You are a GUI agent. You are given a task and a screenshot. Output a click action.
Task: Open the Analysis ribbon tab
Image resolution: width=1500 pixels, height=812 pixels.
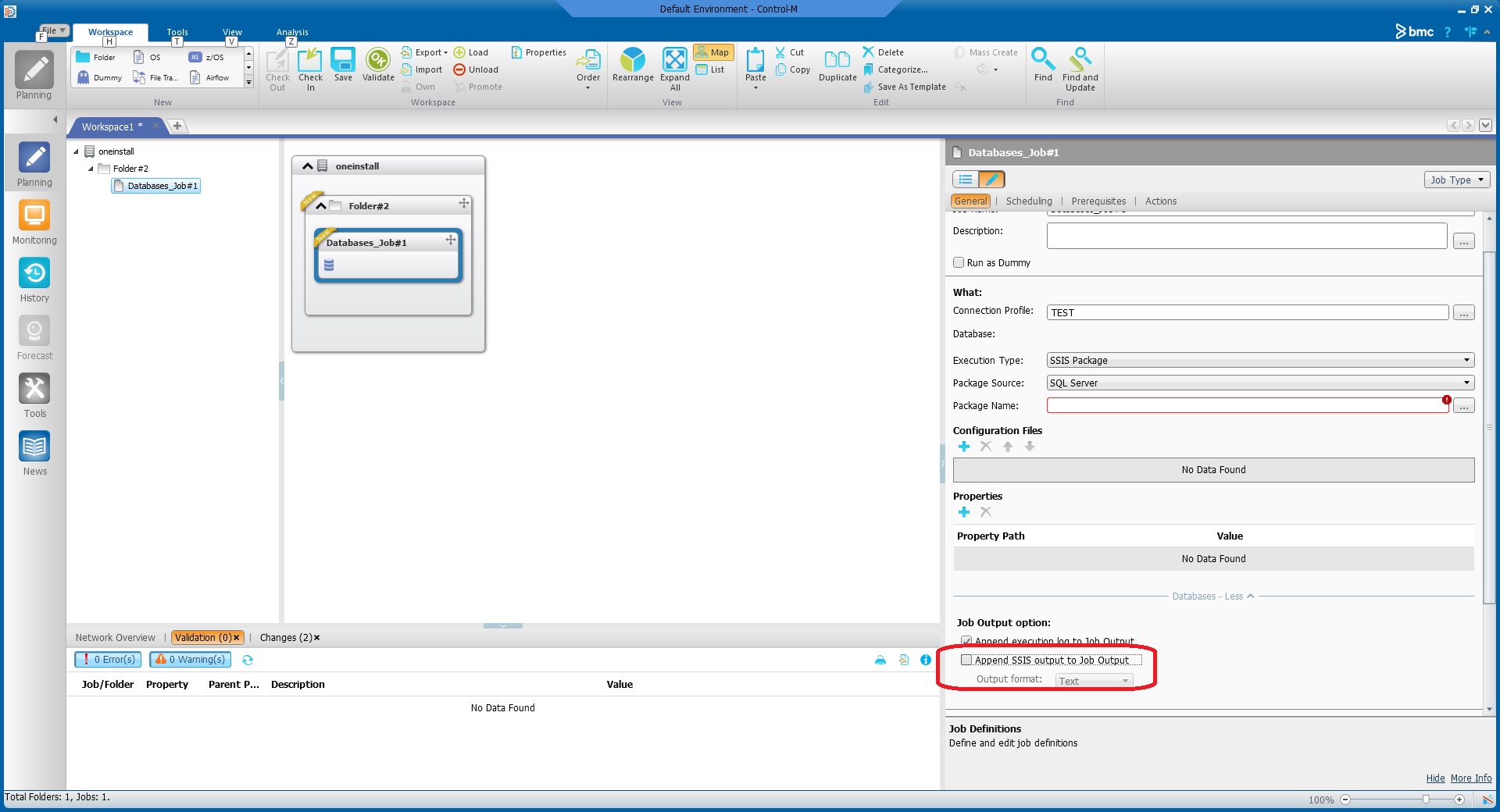pos(292,32)
